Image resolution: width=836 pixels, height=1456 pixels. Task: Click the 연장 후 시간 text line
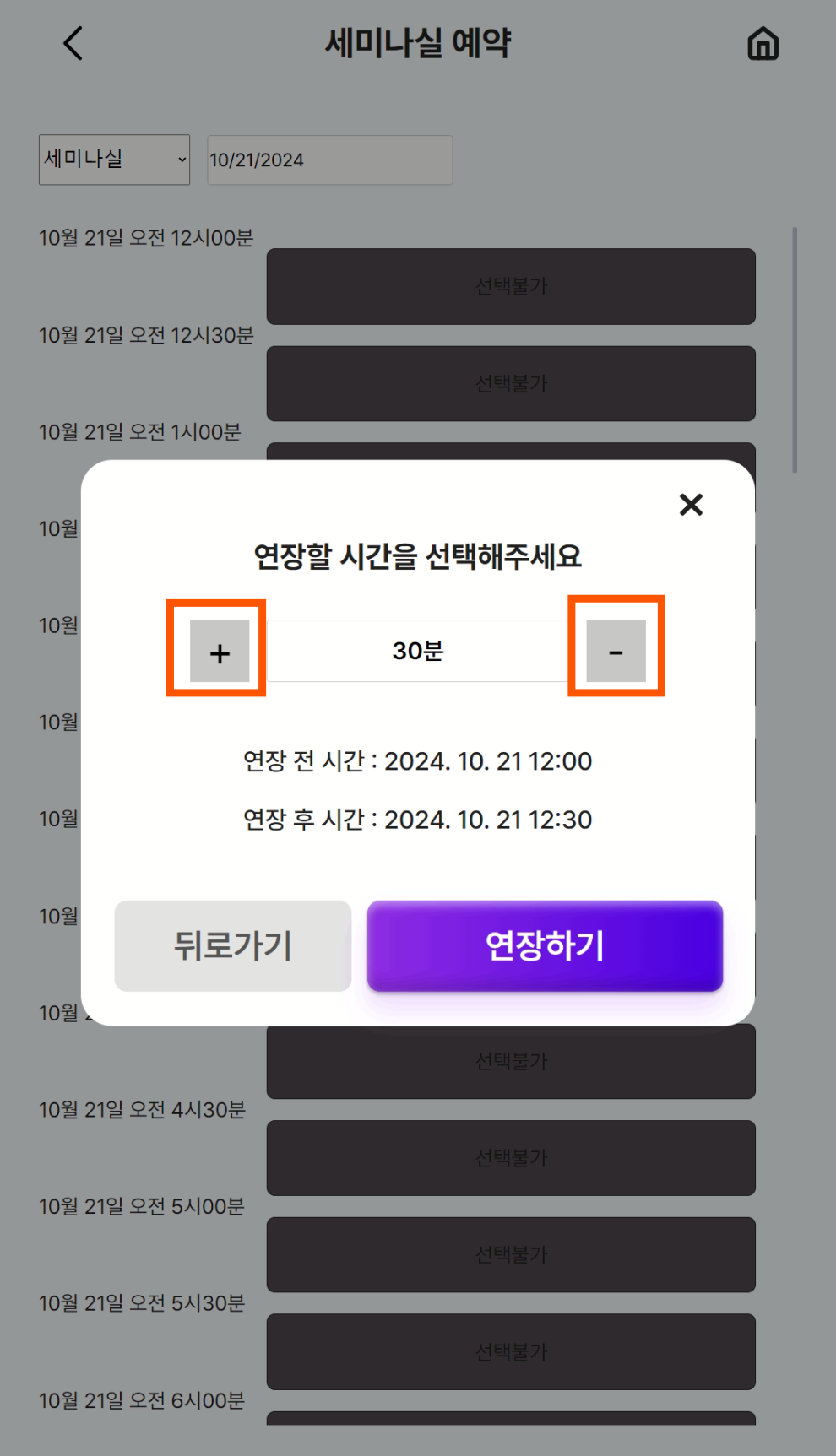click(418, 820)
